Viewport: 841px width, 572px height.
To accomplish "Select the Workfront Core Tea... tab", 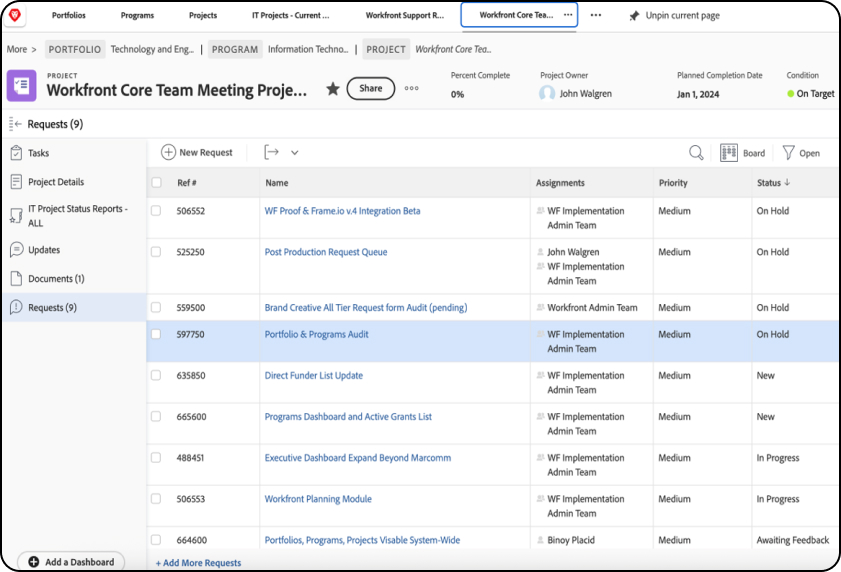I will (515, 15).
